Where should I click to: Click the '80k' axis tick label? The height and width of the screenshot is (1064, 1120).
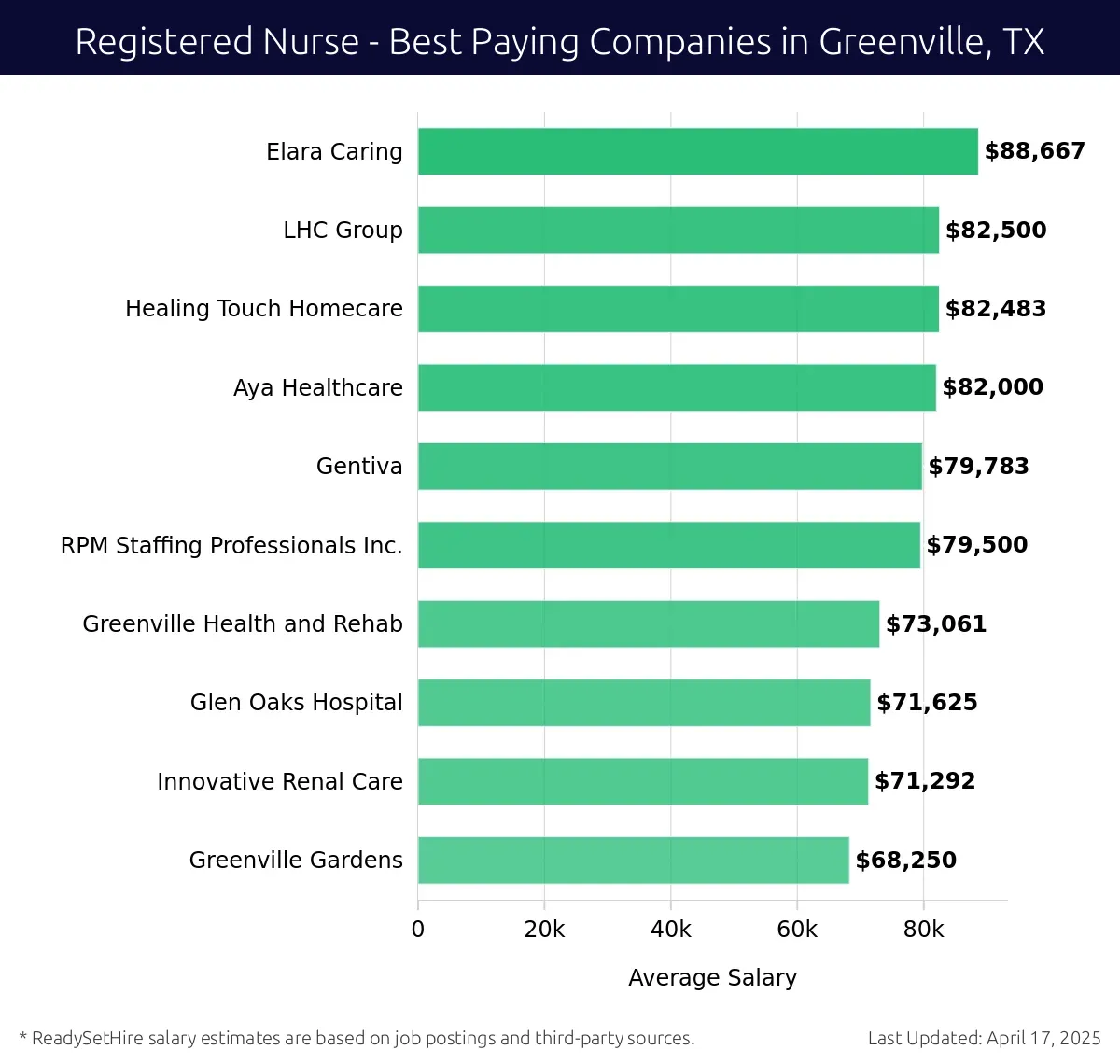[924, 930]
